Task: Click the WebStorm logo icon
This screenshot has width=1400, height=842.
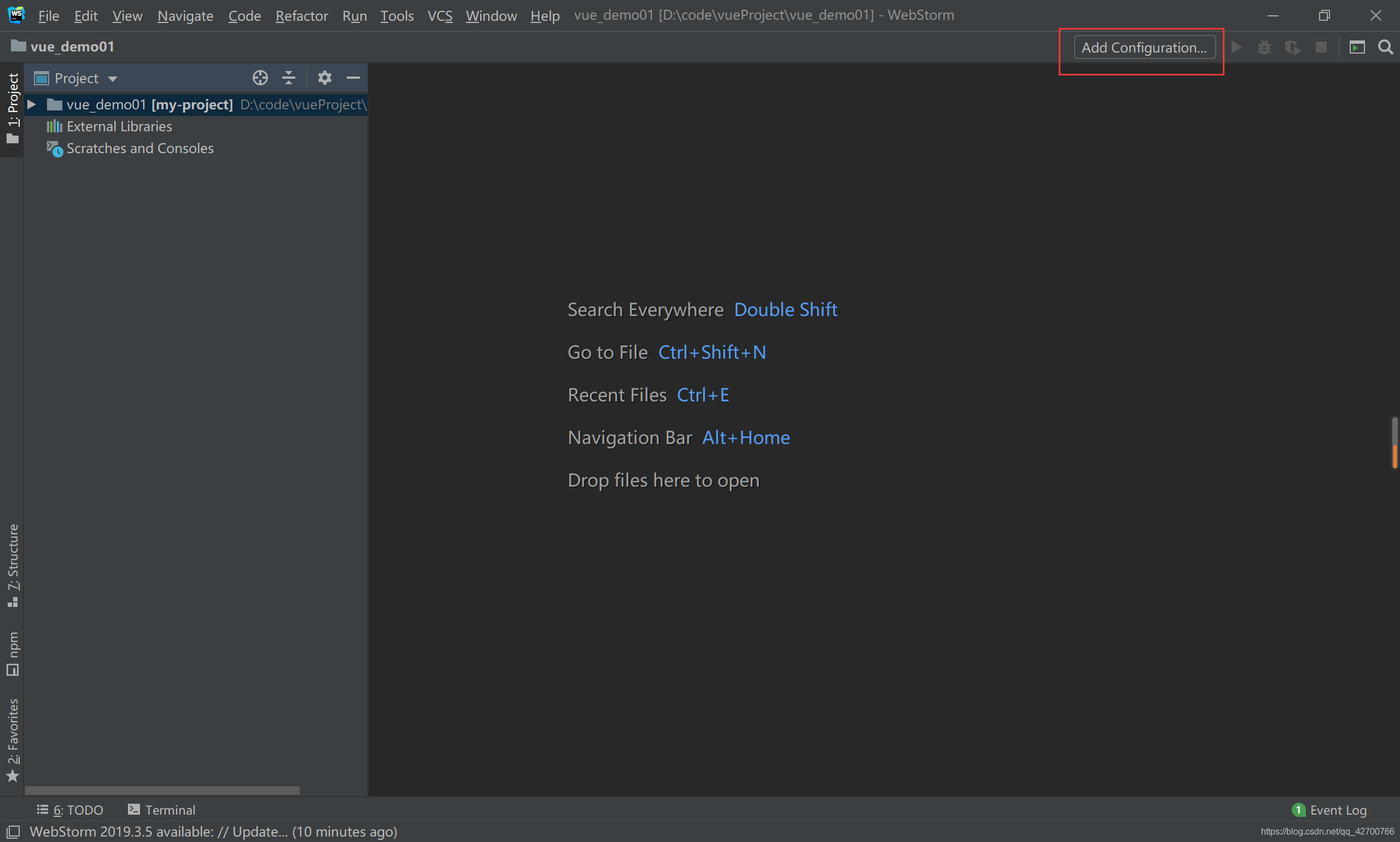Action: 16,15
